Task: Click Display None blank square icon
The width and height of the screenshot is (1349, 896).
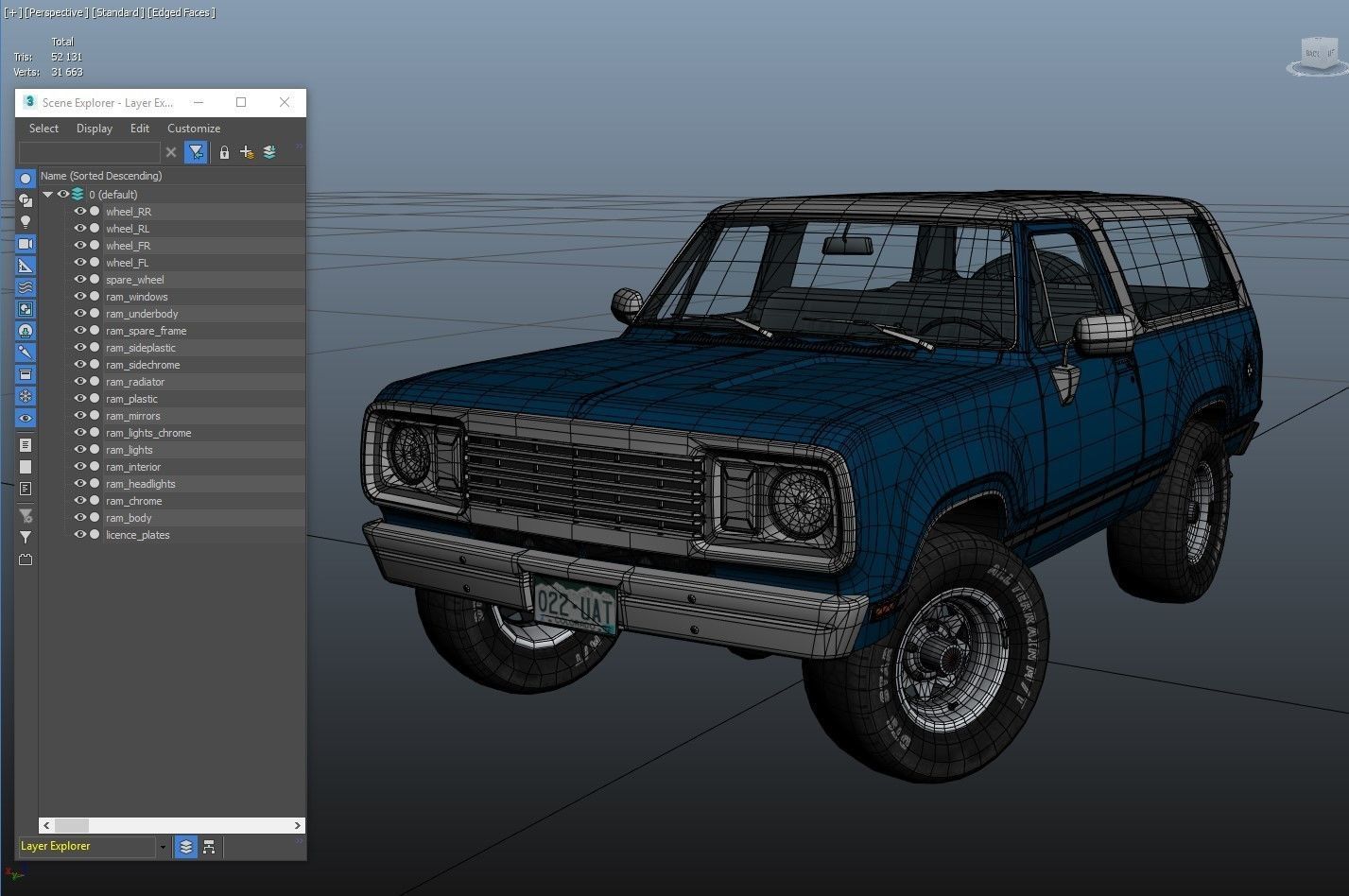Action: coord(26,467)
